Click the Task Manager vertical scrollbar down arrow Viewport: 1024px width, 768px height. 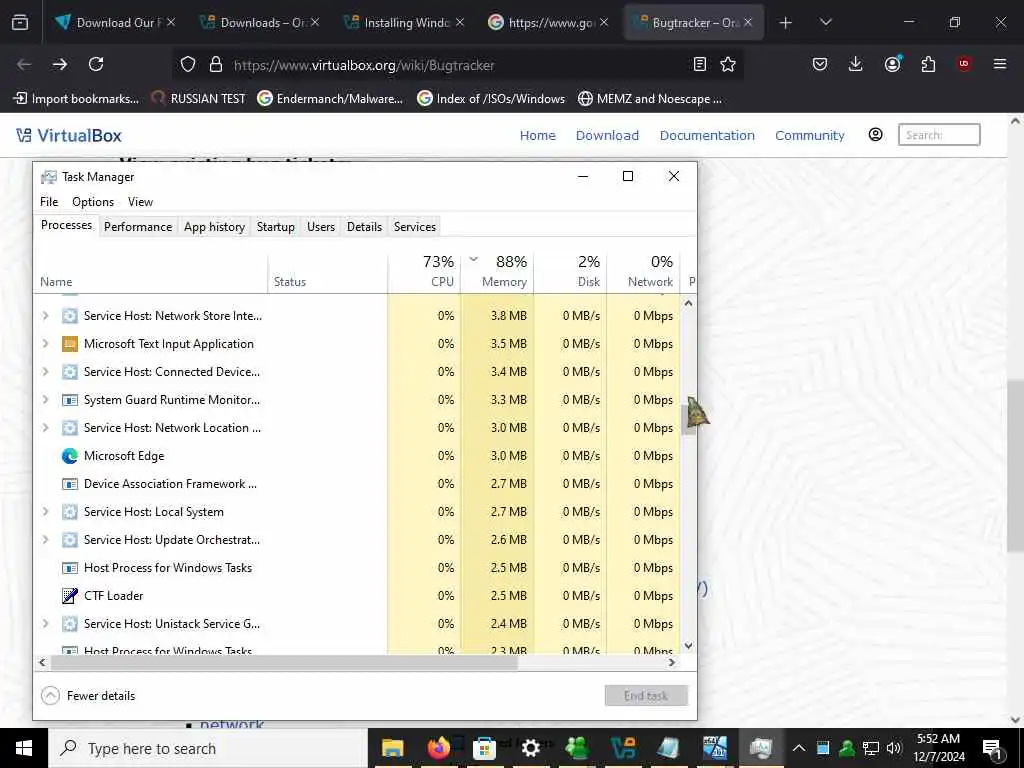click(688, 645)
